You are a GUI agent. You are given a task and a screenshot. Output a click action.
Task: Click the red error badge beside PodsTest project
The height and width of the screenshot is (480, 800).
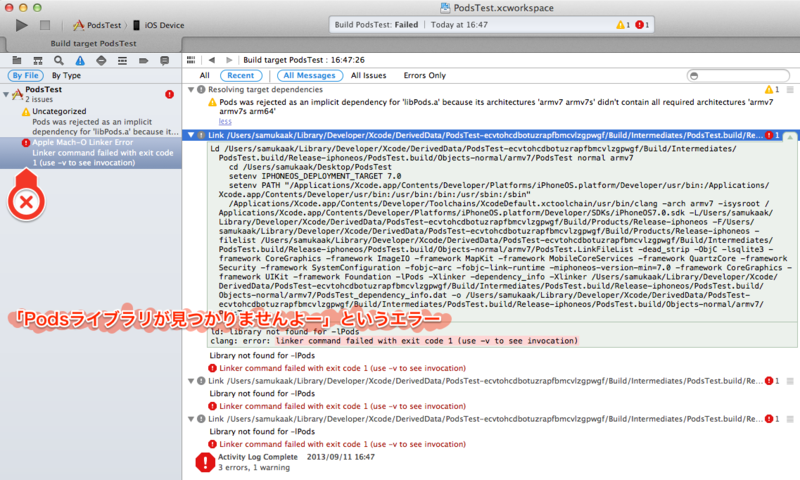169,94
